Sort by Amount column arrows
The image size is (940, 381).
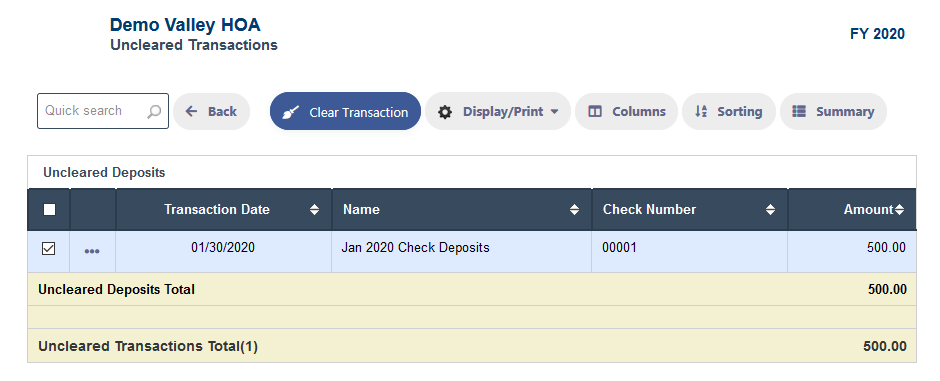(899, 210)
